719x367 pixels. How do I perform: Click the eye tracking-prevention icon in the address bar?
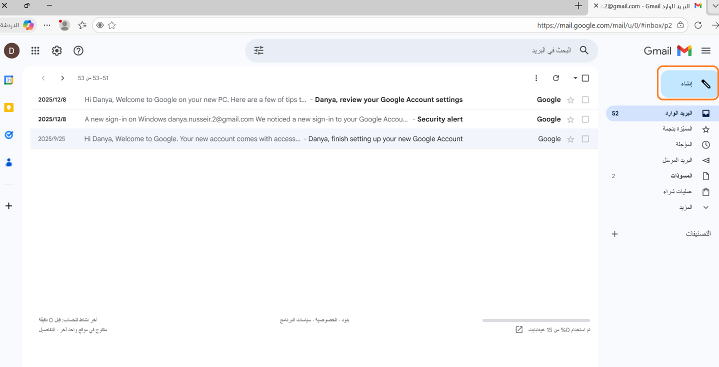click(x=100, y=26)
